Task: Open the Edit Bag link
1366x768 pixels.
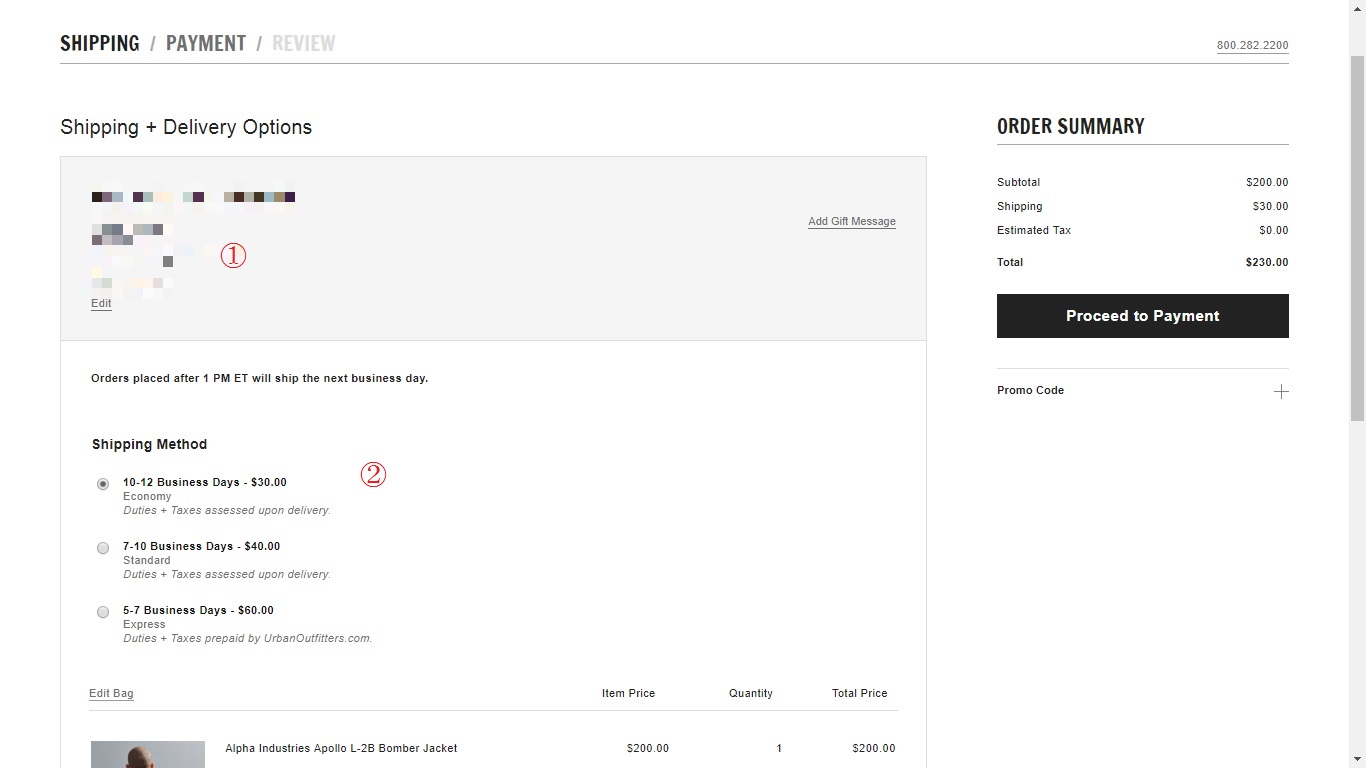Action: click(x=111, y=694)
